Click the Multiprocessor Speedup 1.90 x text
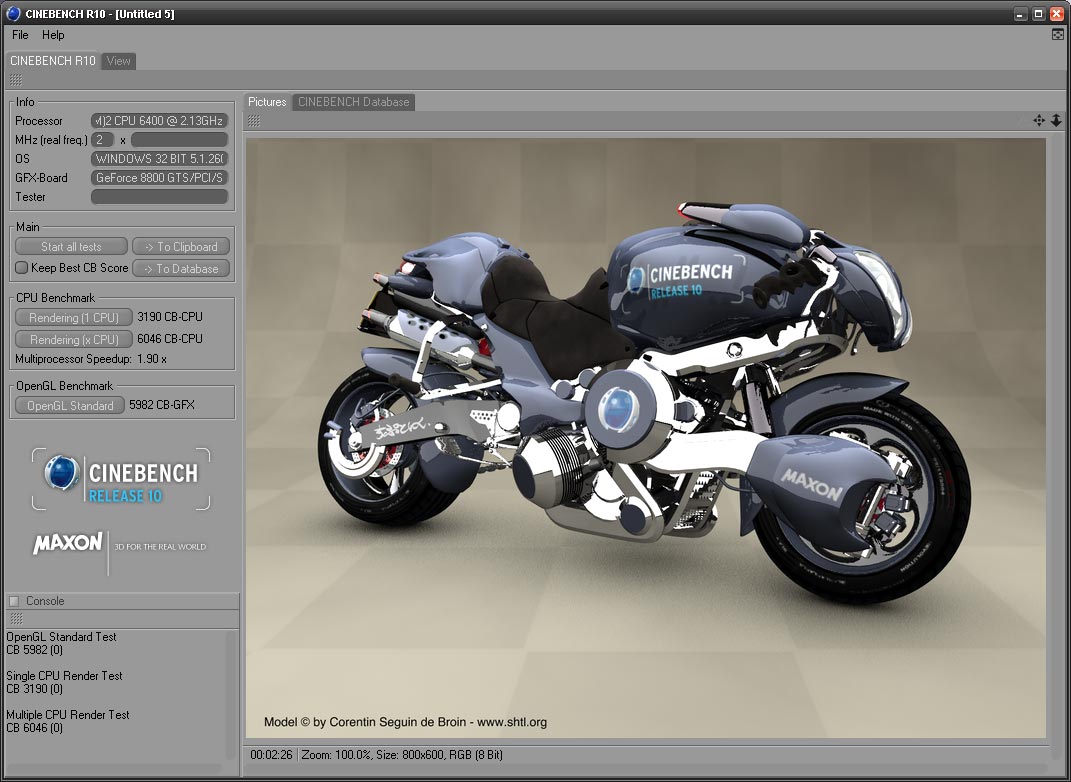The height and width of the screenshot is (782, 1071). click(91, 359)
